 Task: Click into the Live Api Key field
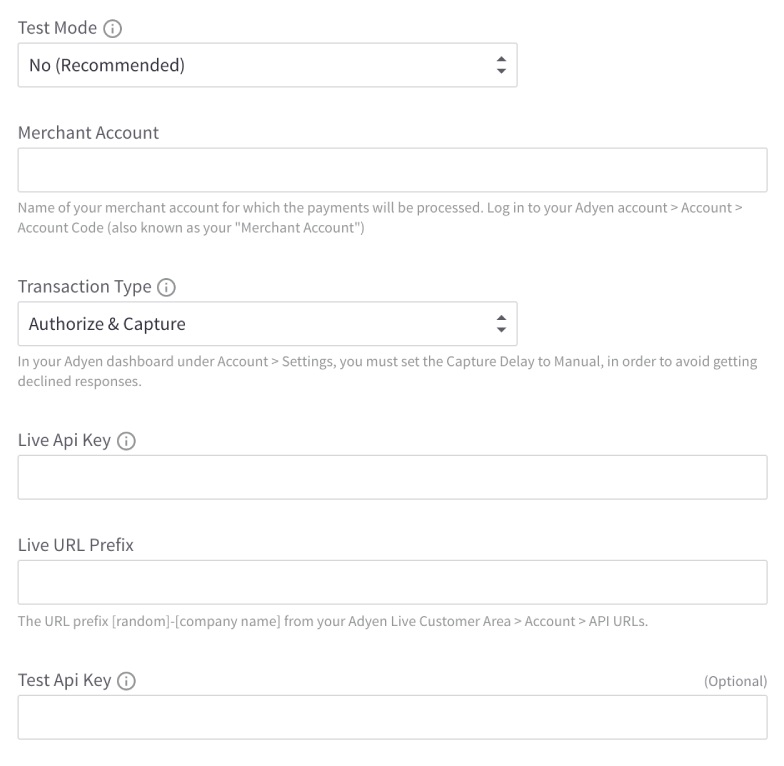click(392, 477)
